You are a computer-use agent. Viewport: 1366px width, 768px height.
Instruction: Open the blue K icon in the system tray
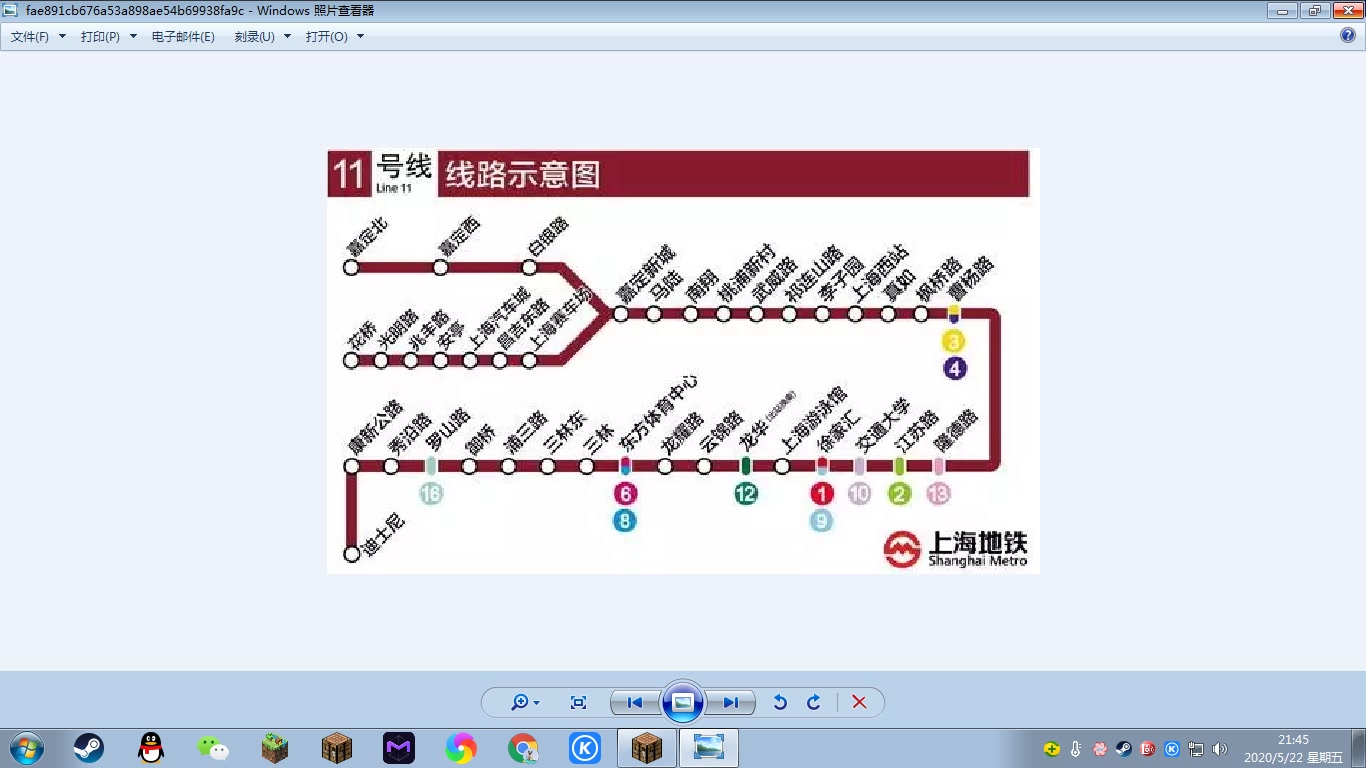(x=1172, y=749)
